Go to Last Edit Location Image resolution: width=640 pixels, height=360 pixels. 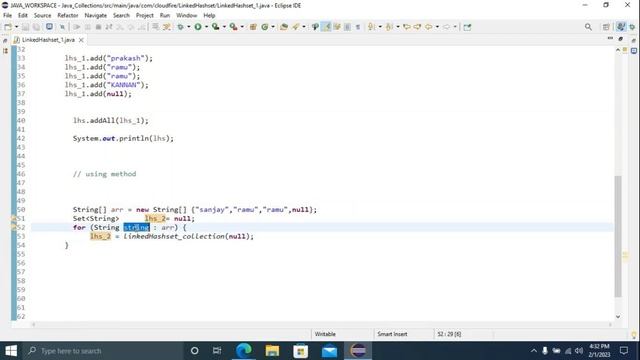(407, 27)
